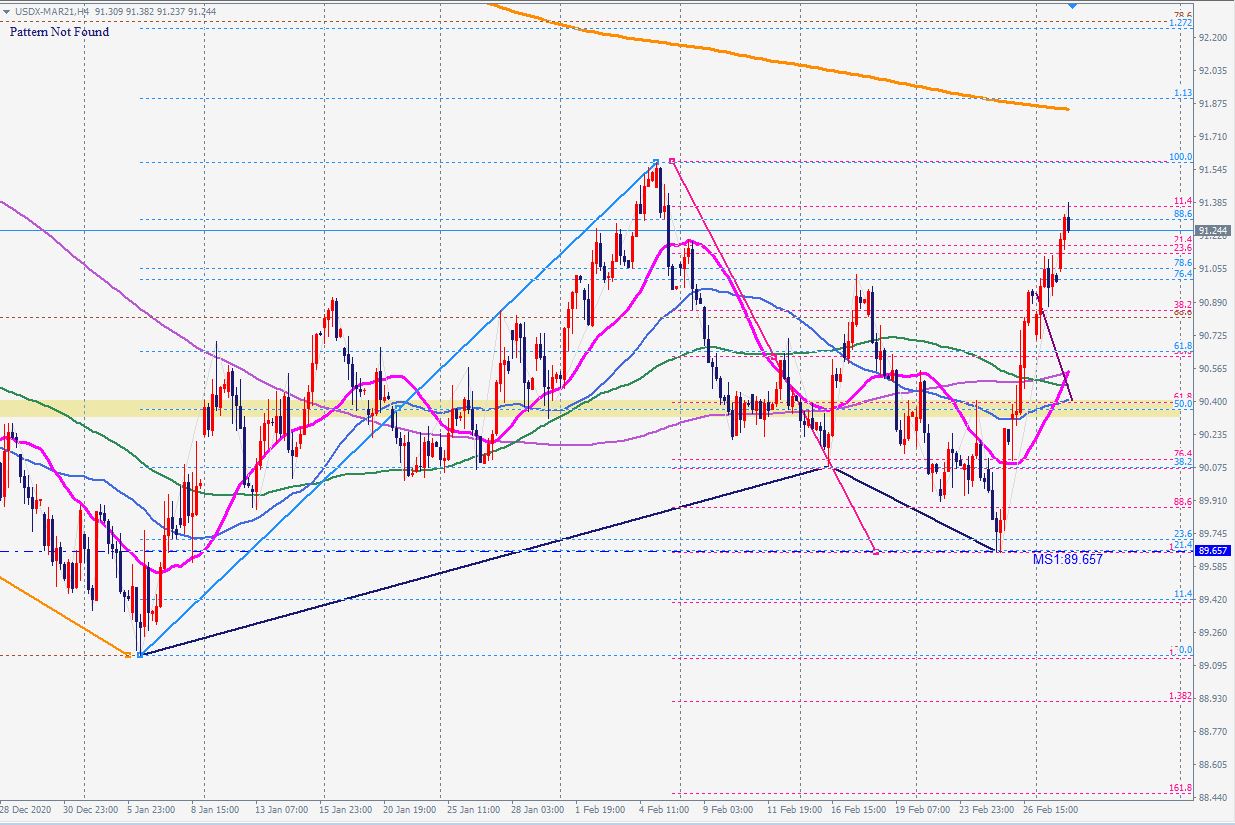This screenshot has width=1235, height=825.
Task: Select the 100.0 Fibonacci level label
Action: pos(1180,157)
